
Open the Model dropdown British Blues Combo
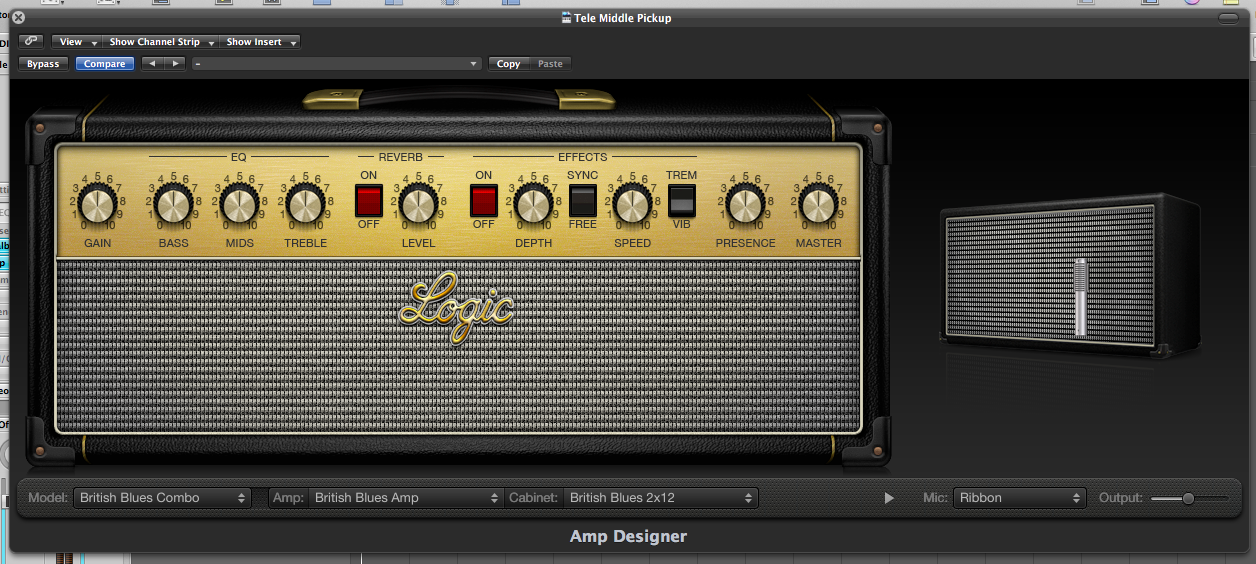click(162, 497)
